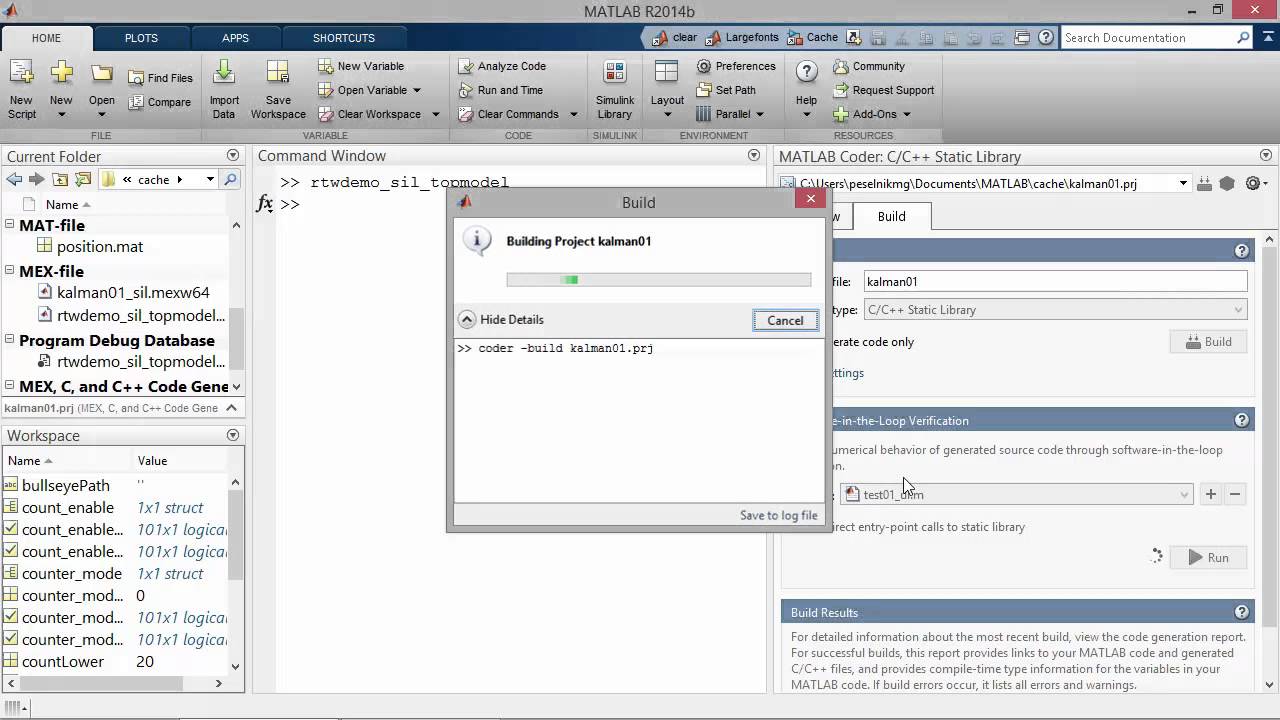This screenshot has width=1280, height=720.
Task: Run the clear shortcut
Action: click(675, 38)
